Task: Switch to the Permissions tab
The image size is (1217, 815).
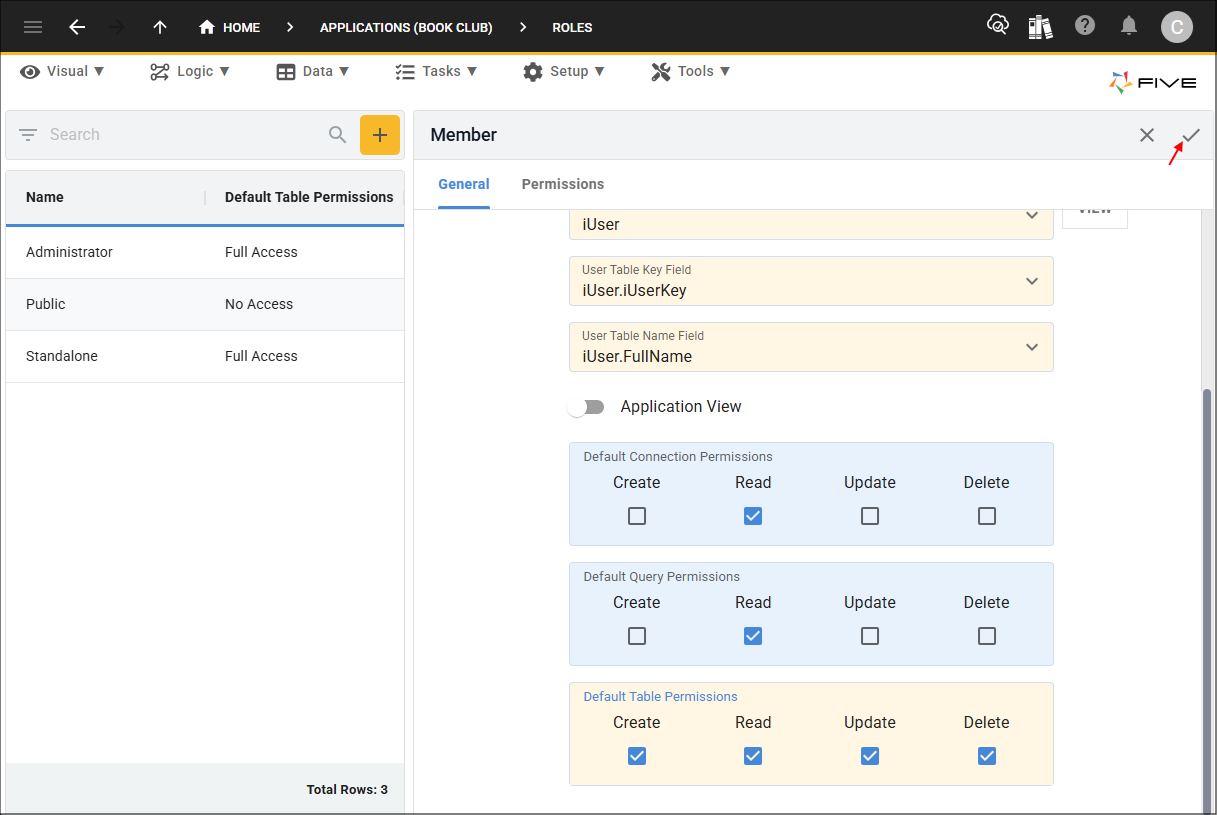Action: pos(563,184)
